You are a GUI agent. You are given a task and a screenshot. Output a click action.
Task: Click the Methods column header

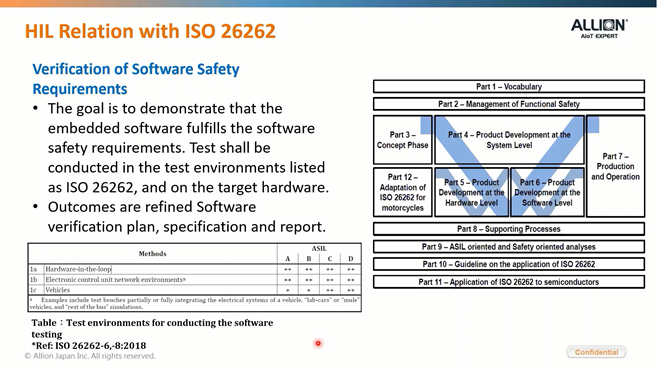tap(153, 254)
